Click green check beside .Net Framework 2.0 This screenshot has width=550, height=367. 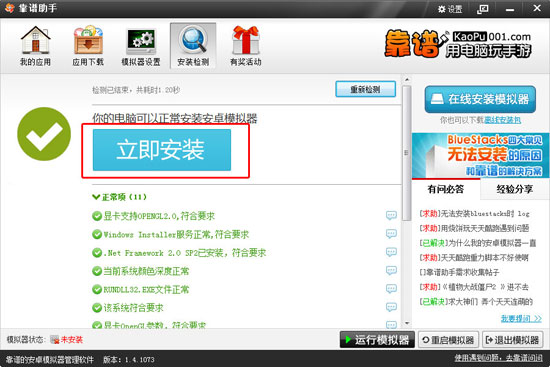97,253
